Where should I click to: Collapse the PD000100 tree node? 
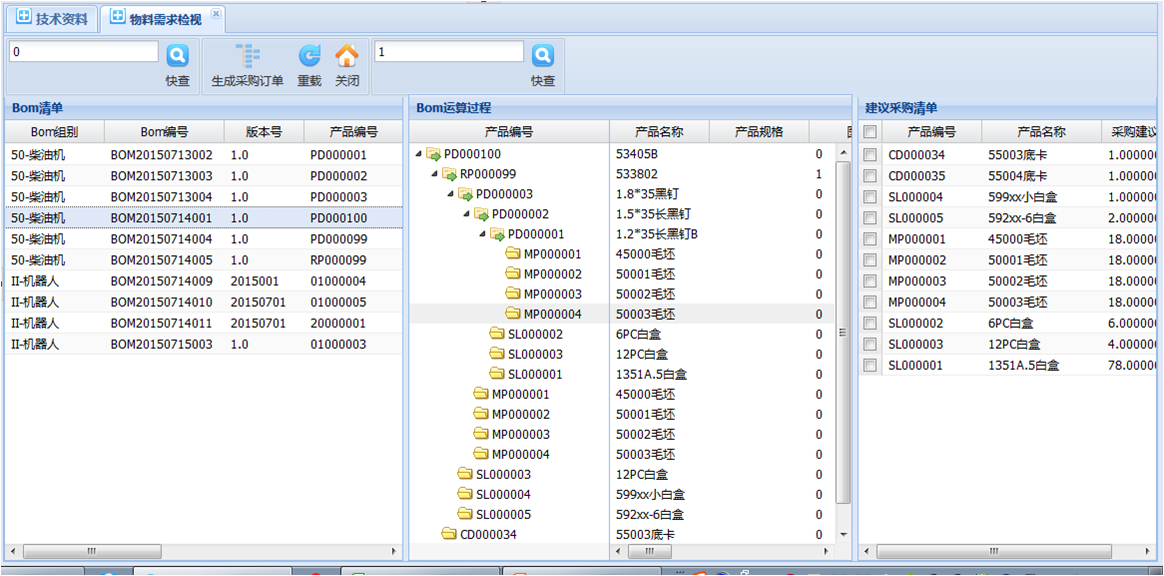pos(418,154)
